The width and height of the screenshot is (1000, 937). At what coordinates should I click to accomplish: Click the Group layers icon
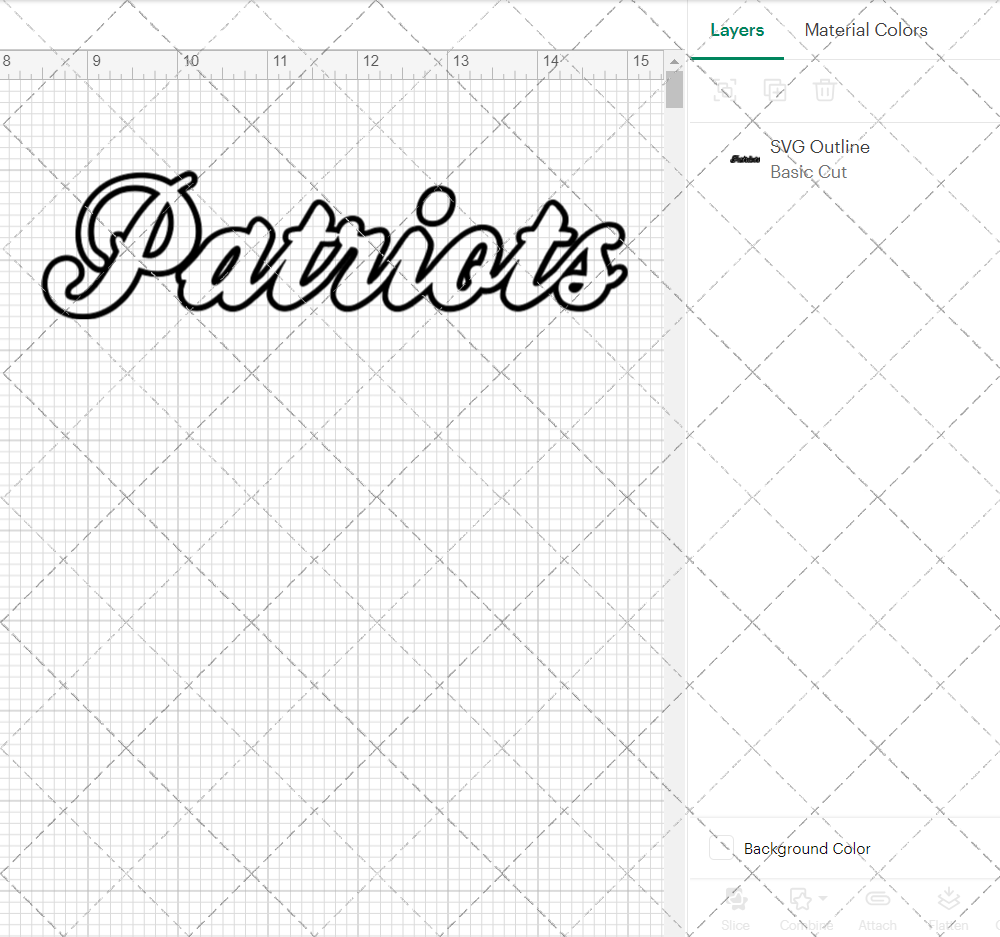pos(724,90)
